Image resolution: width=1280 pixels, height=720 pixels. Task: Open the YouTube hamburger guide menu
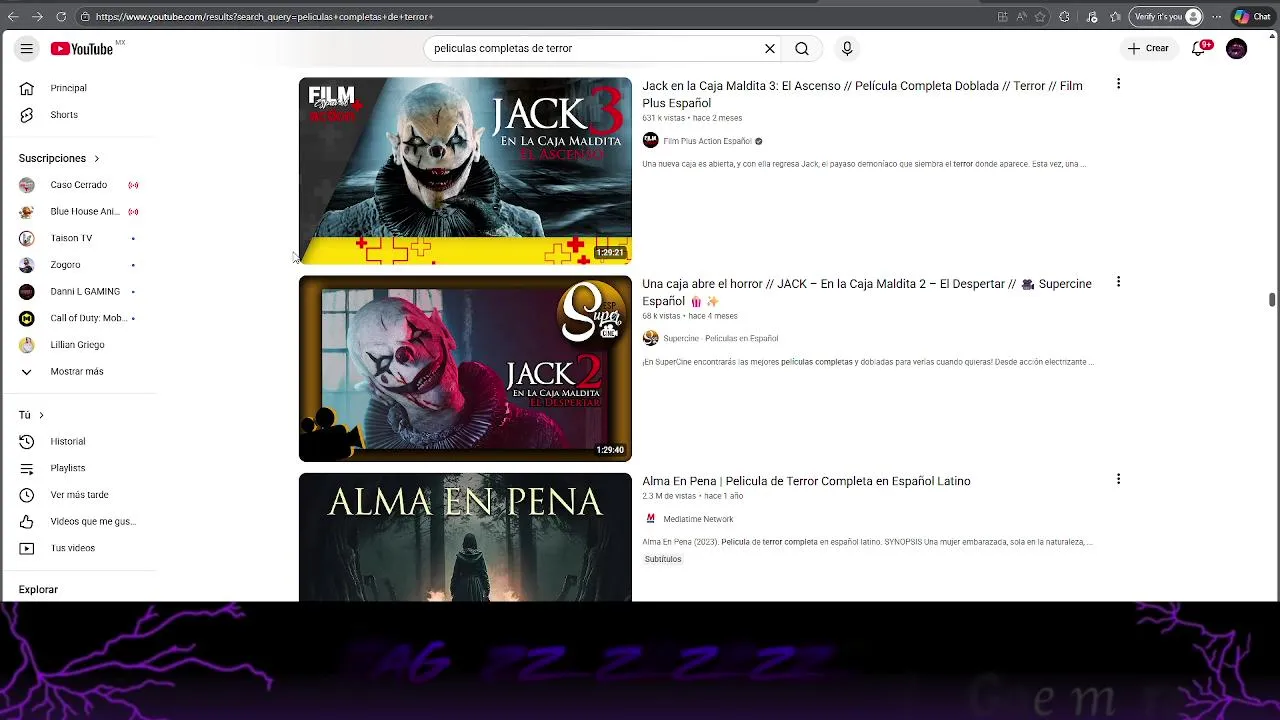click(x=27, y=48)
